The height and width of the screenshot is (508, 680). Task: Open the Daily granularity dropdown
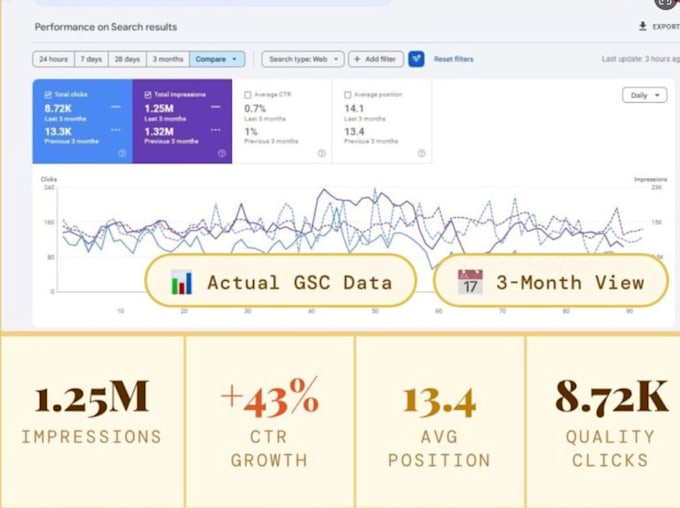click(644, 95)
